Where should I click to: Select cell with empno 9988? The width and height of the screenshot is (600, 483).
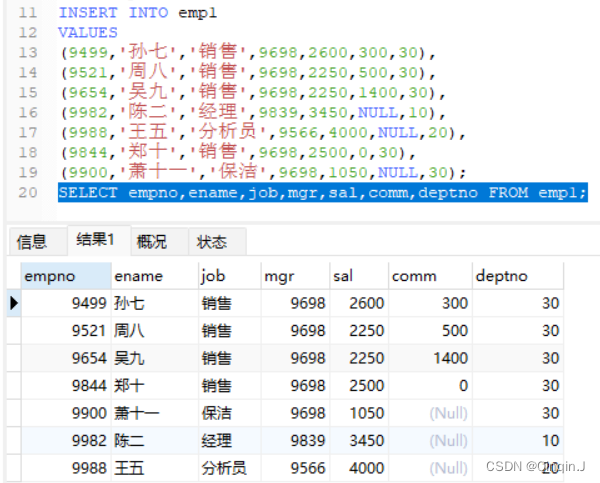point(66,468)
